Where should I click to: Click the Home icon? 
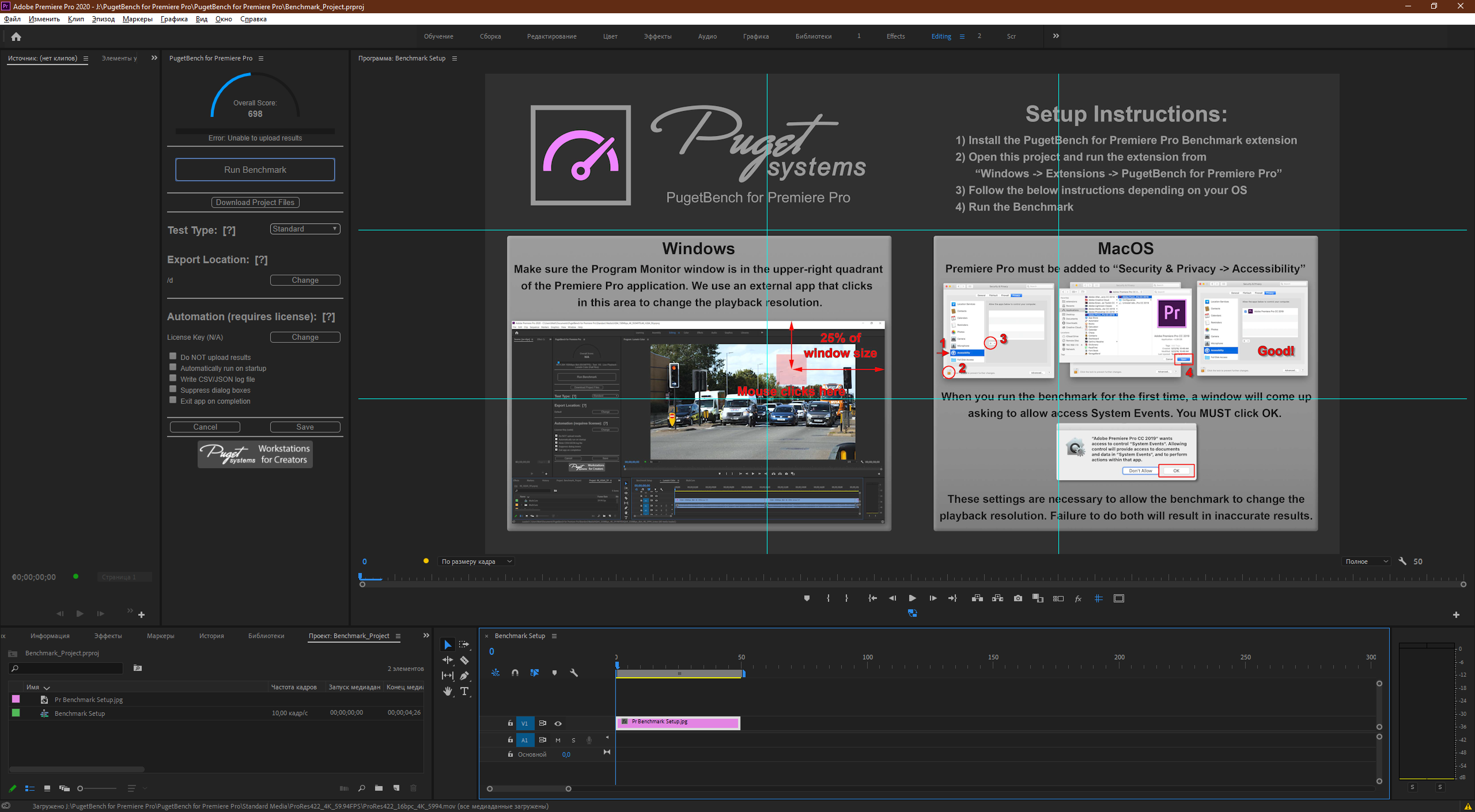click(16, 36)
